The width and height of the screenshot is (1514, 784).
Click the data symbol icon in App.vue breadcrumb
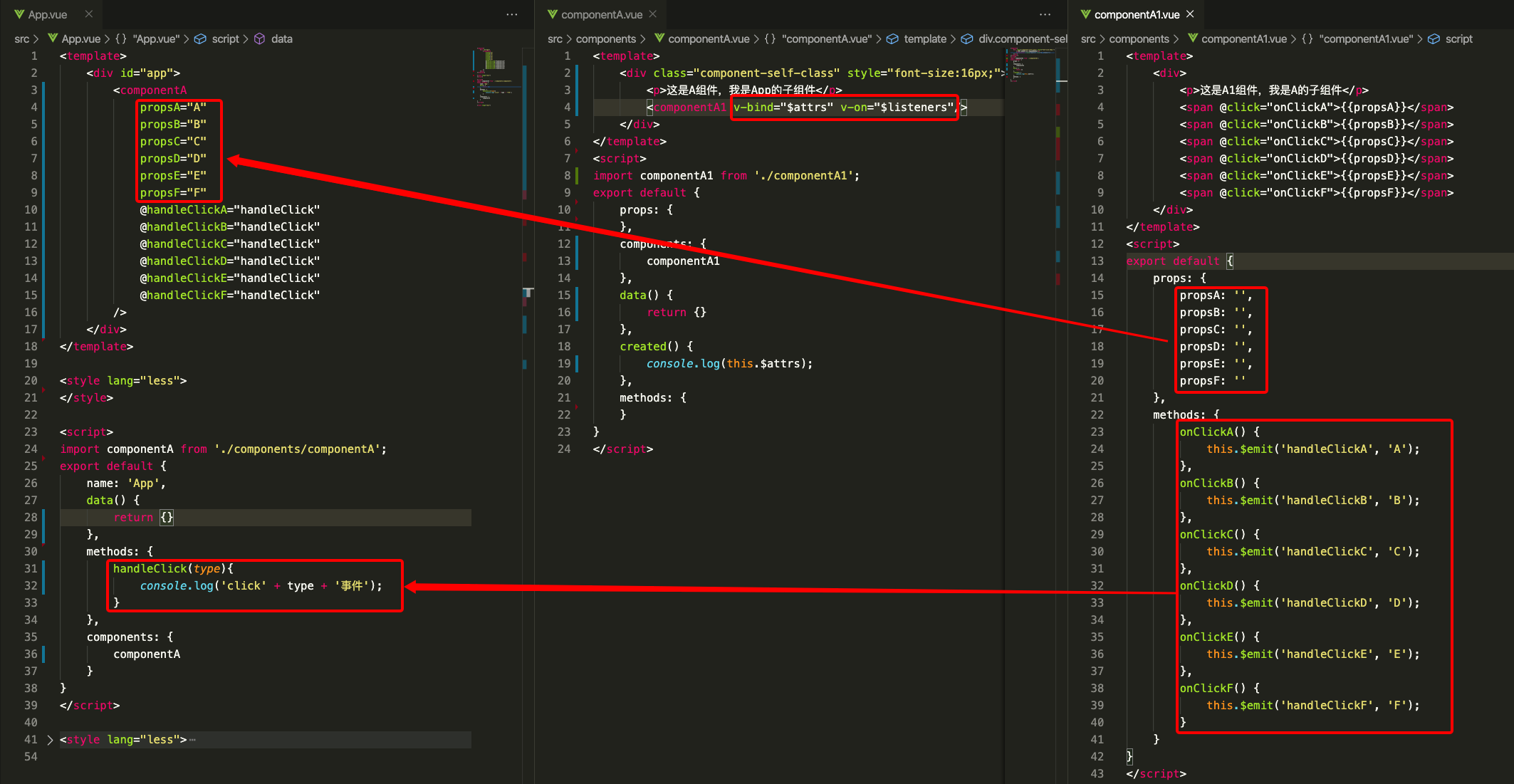261,39
